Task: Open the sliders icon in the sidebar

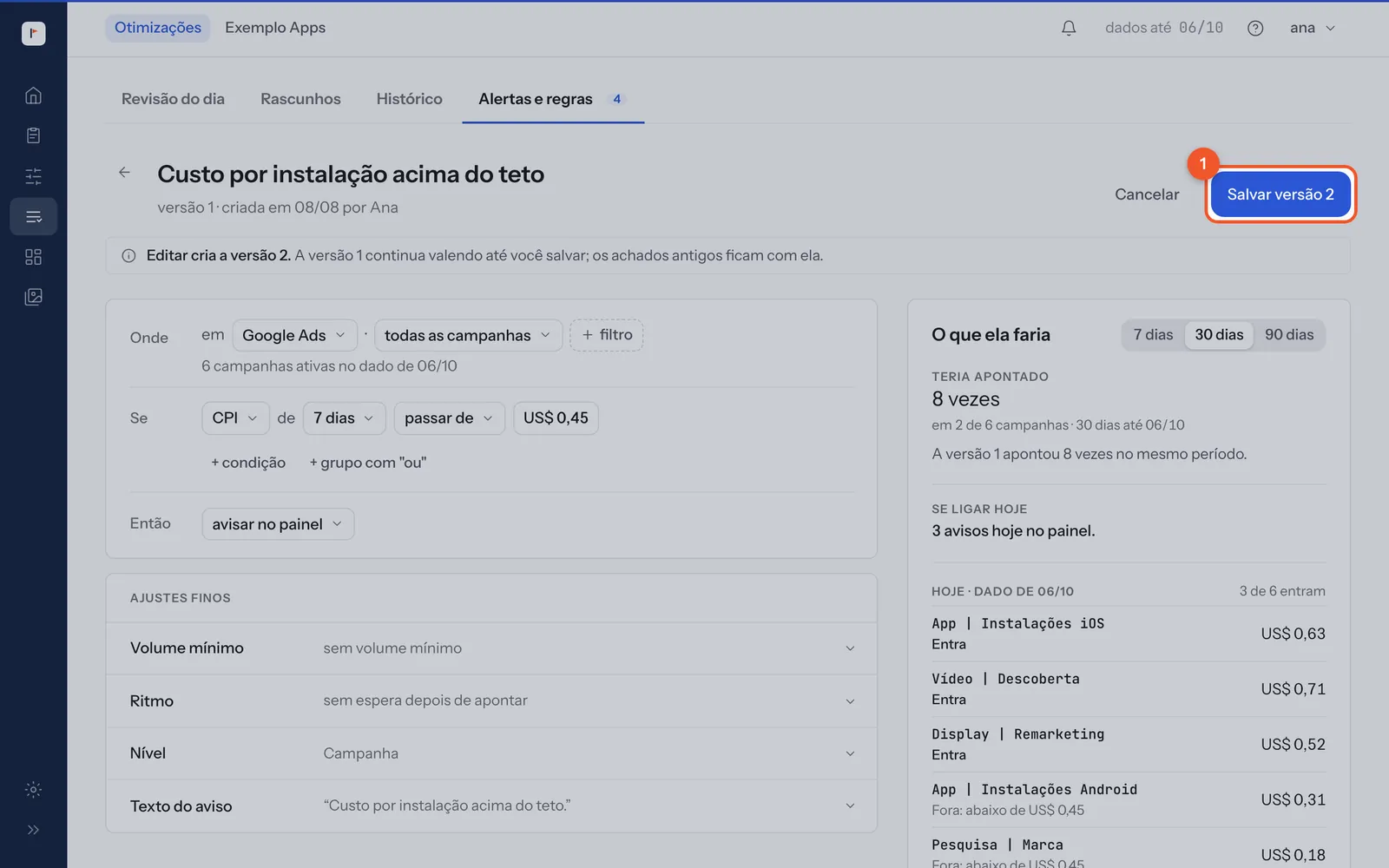Action: coord(33,176)
